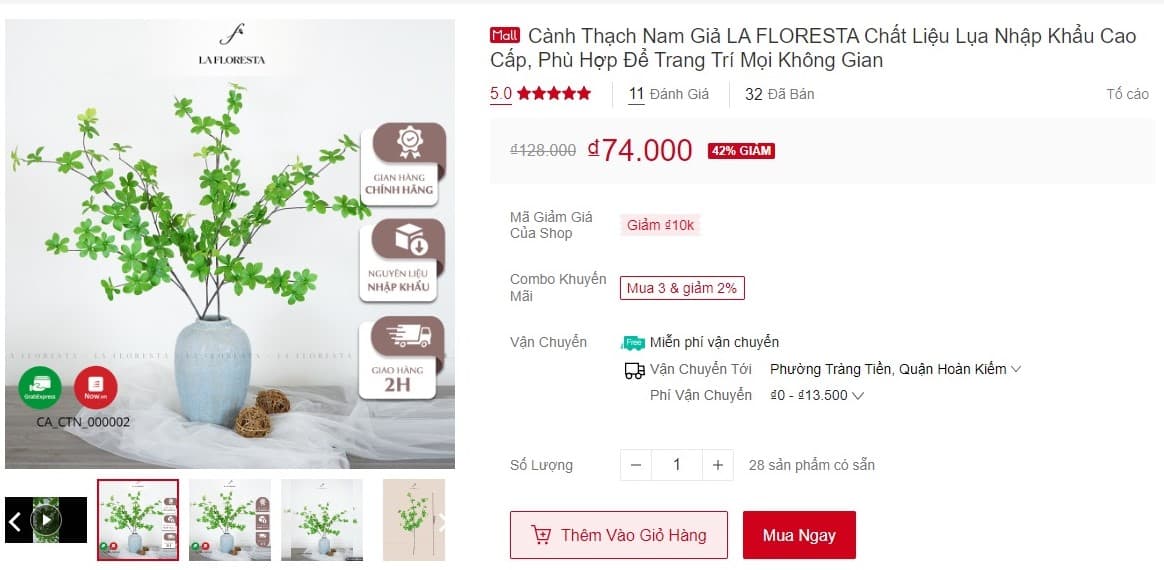Click the quantity input field
The width and height of the screenshot is (1164, 570).
[x=676, y=465]
